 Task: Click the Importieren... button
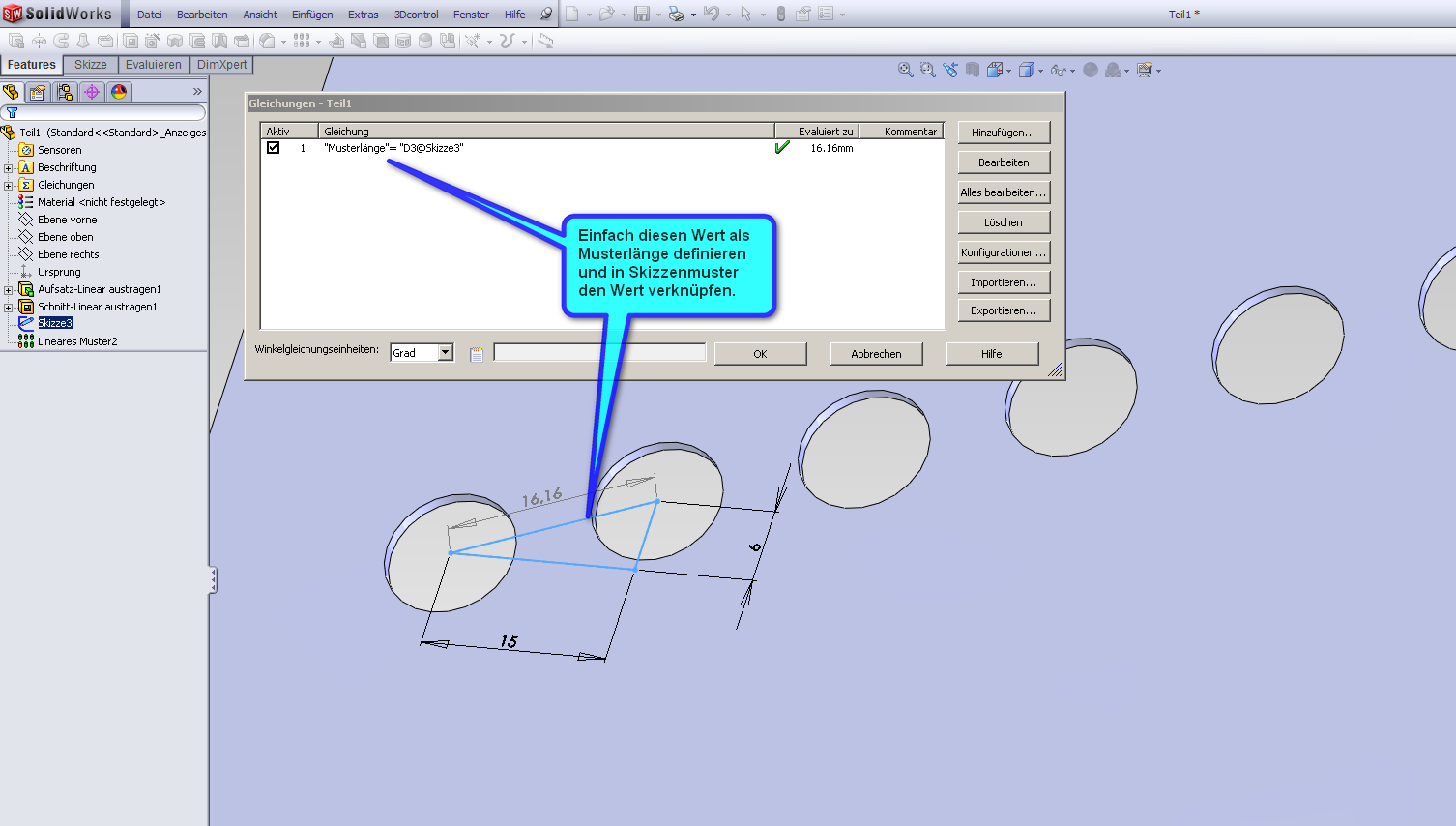point(1004,282)
